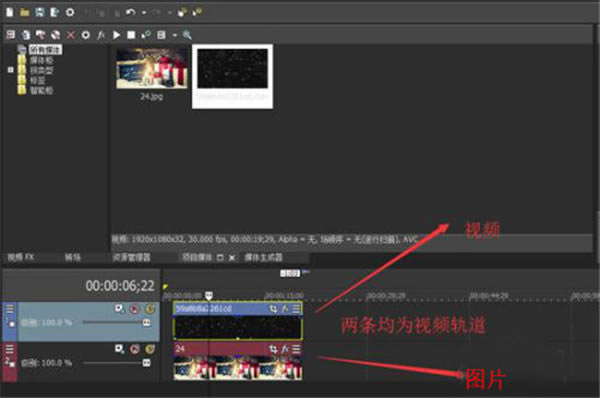This screenshot has width=600, height=398.
Task: Minimize track 1 height via small square
Action: click(12, 324)
